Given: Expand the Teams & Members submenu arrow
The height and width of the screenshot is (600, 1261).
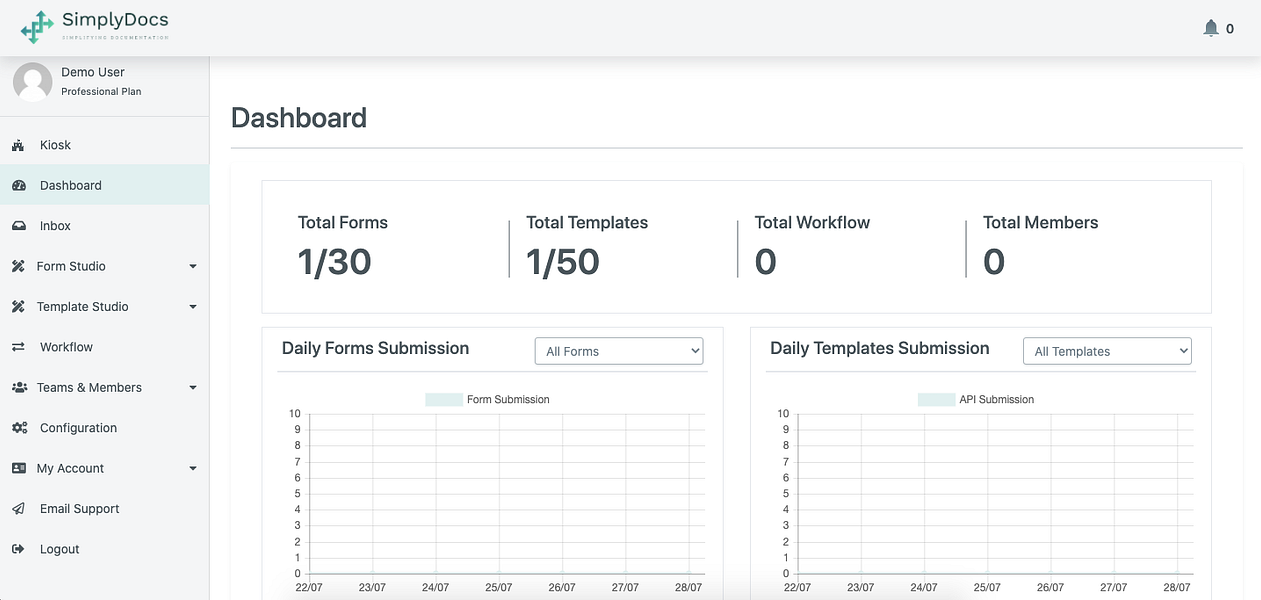Looking at the screenshot, I should tap(193, 388).
